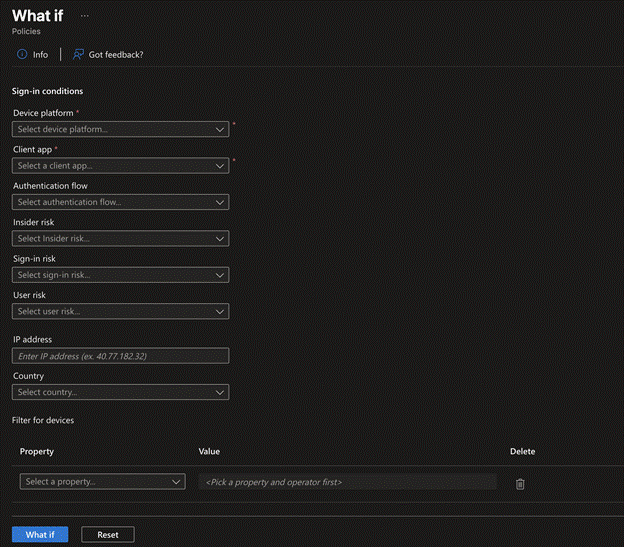Screen dimensions: 624x547
Task: Open the Country dropdown
Action: (x=120, y=392)
